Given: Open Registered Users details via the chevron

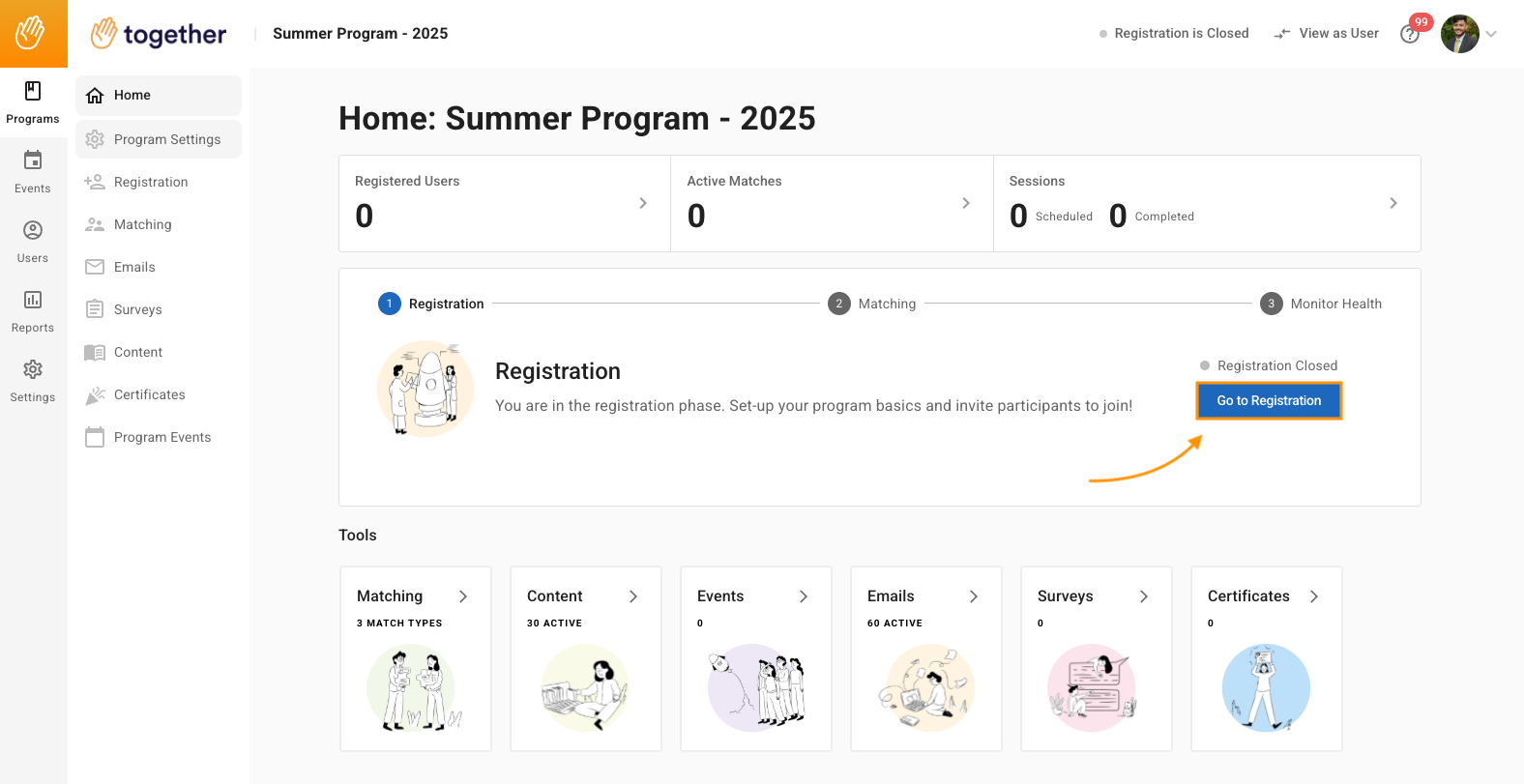Looking at the screenshot, I should click(644, 203).
